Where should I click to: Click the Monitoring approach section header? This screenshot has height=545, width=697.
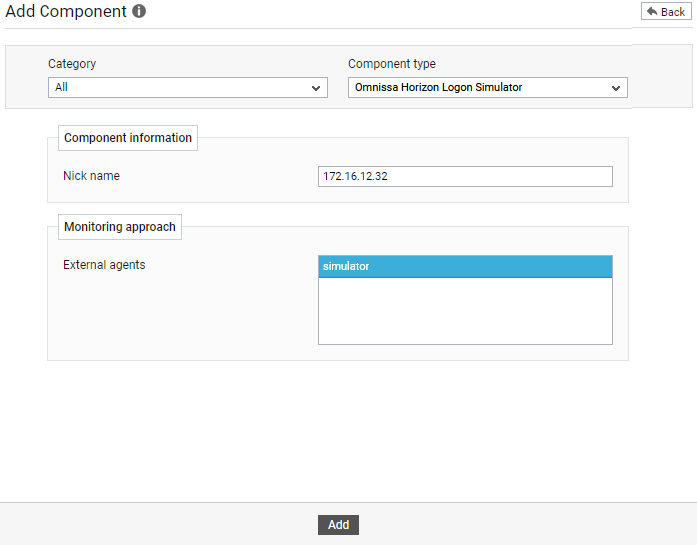[120, 227]
